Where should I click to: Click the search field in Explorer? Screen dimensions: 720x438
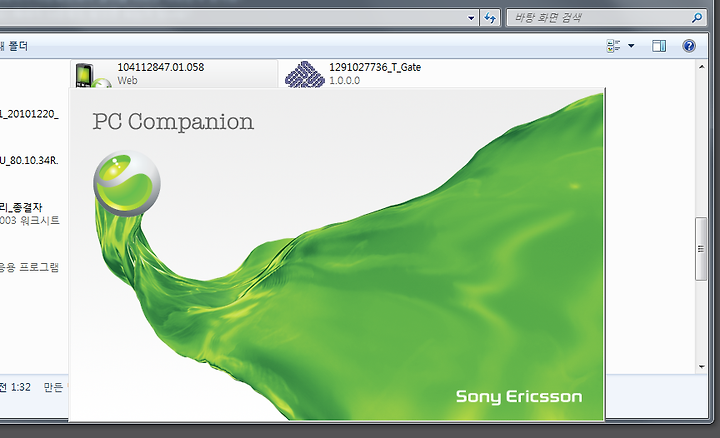click(606, 18)
